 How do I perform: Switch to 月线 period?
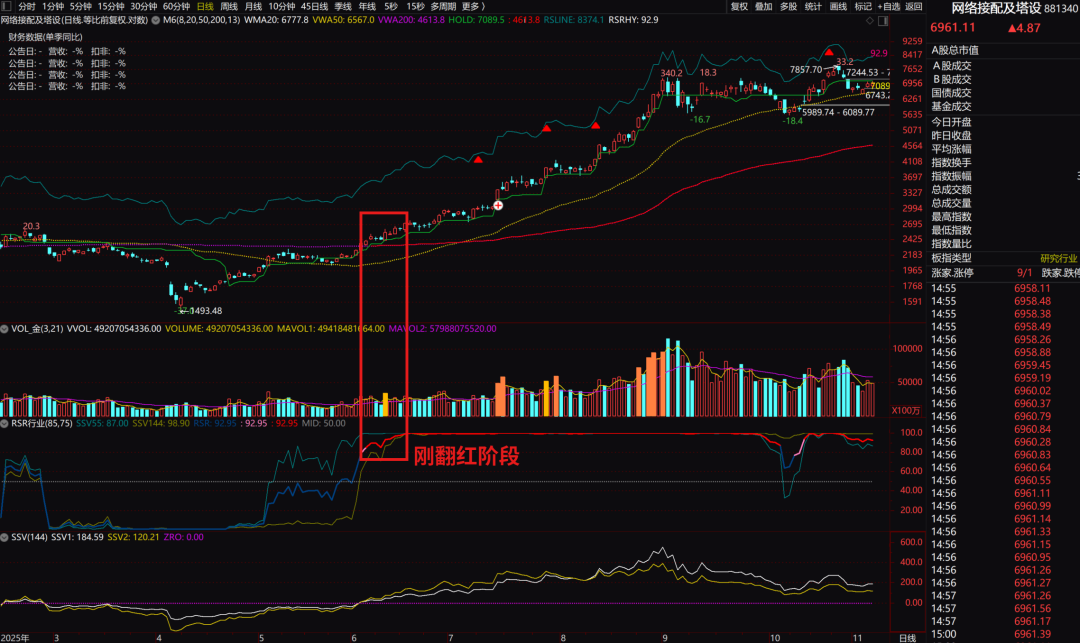[253, 6]
